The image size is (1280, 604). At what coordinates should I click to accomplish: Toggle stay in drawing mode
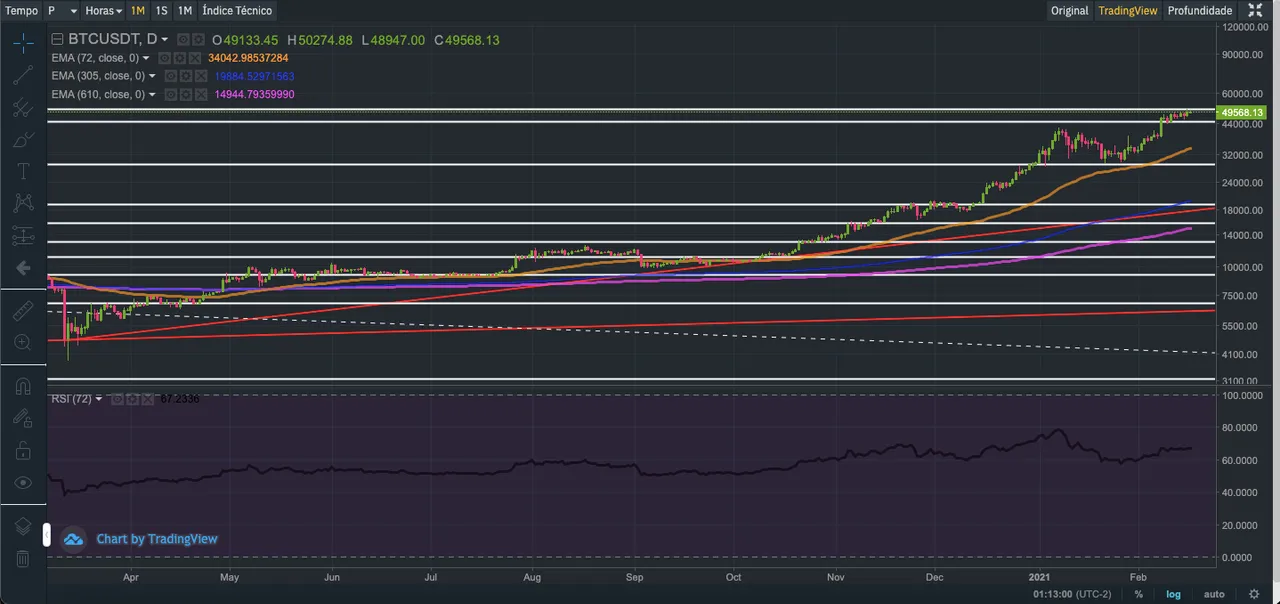click(x=23, y=418)
